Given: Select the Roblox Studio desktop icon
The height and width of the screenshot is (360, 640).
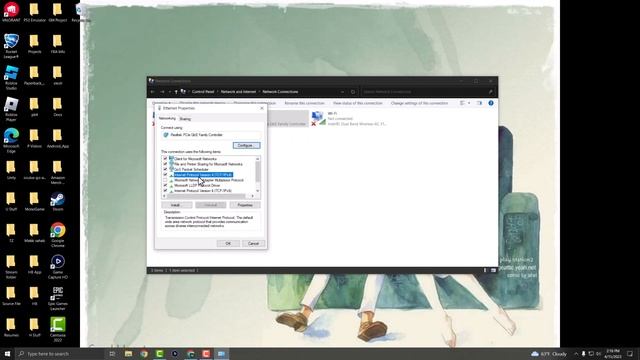Looking at the screenshot, I should pos(11,78).
